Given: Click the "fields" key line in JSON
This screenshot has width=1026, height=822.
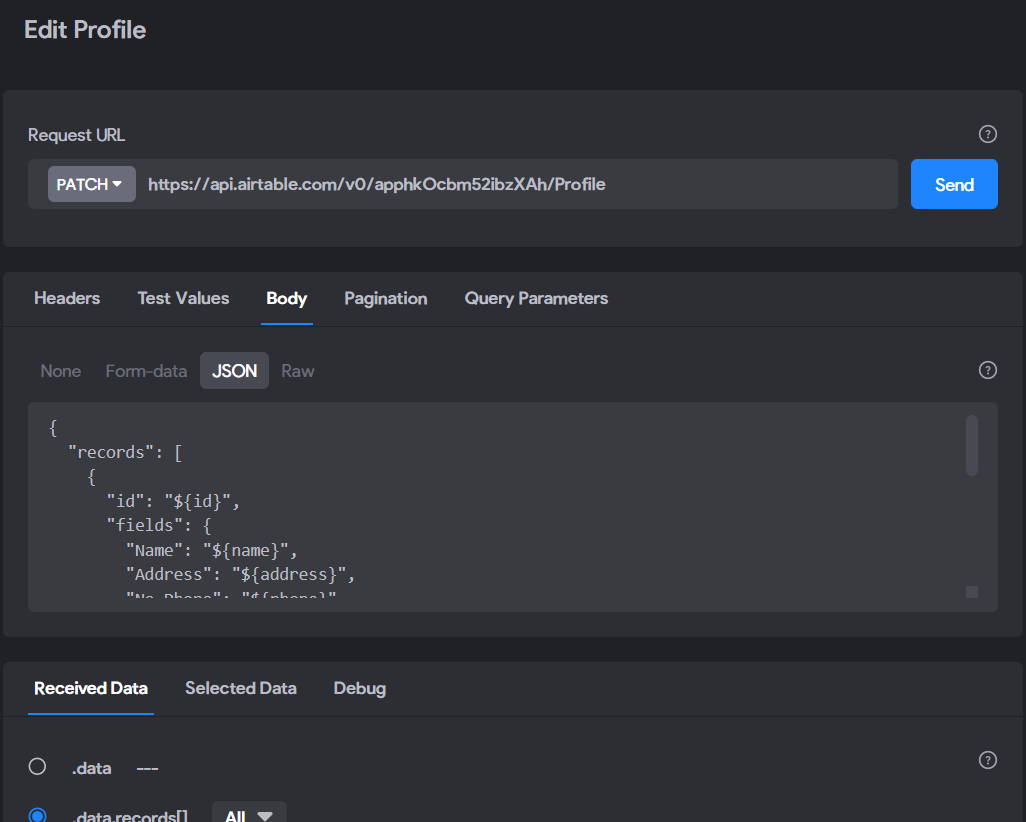Looking at the screenshot, I should 159,526.
